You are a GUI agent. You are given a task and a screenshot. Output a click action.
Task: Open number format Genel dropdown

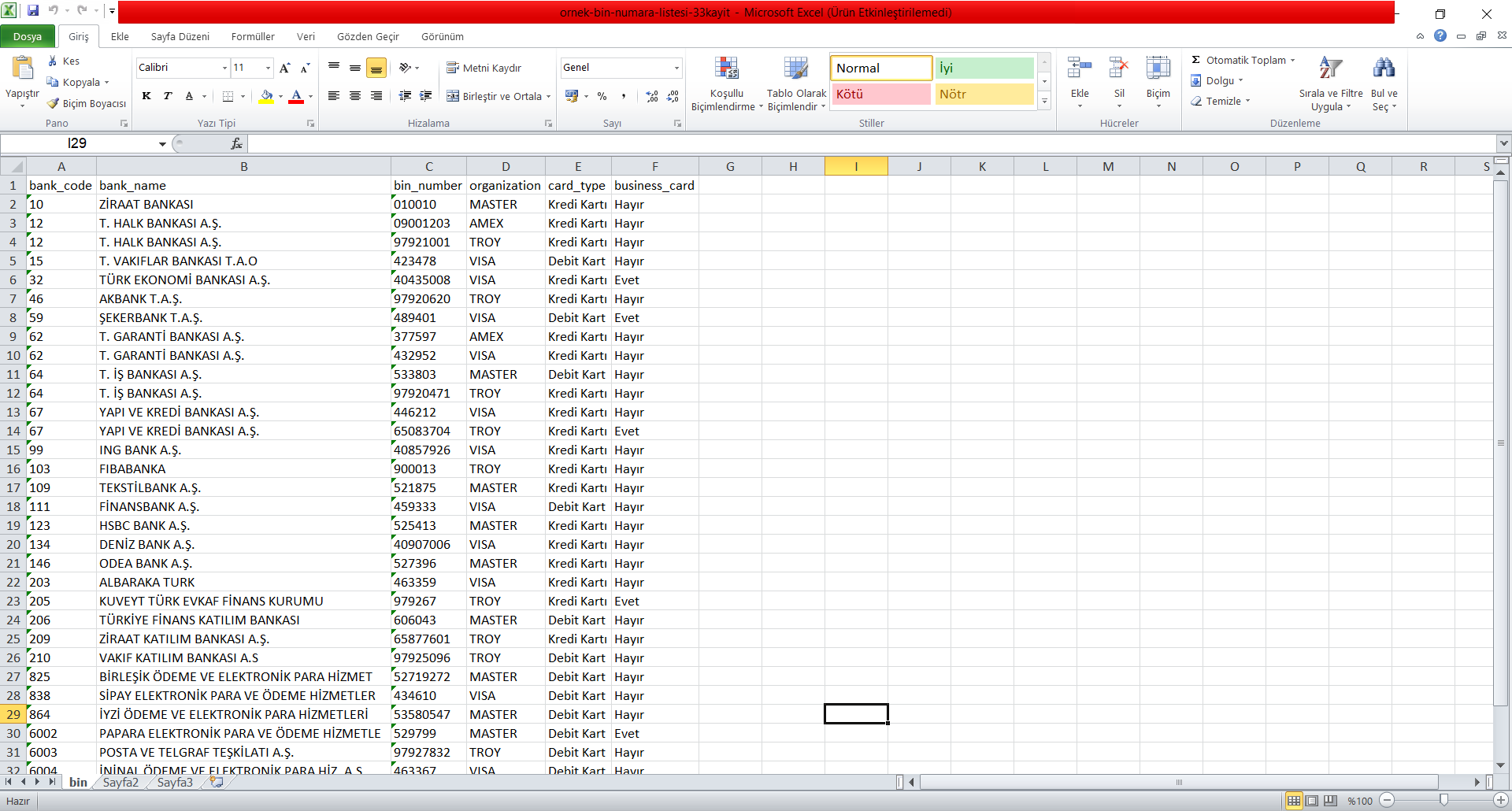point(676,68)
